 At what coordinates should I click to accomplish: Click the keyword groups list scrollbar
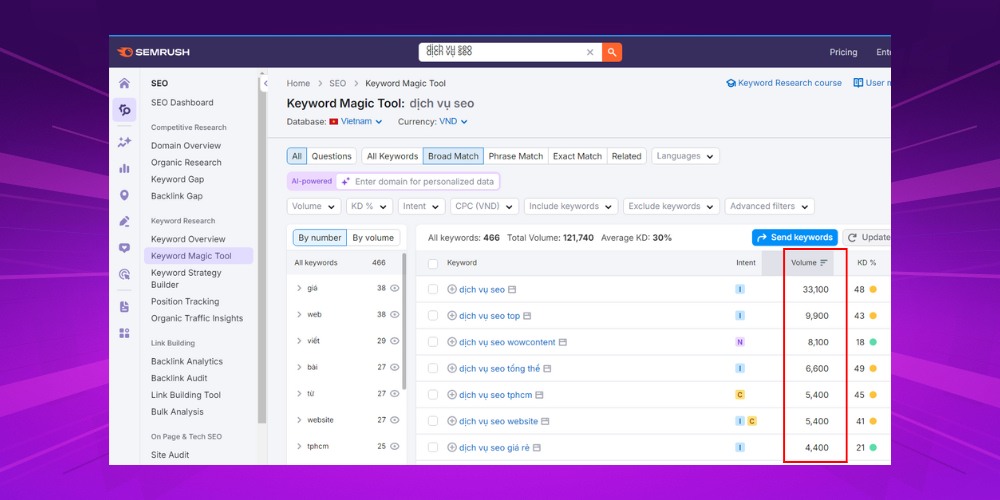404,321
